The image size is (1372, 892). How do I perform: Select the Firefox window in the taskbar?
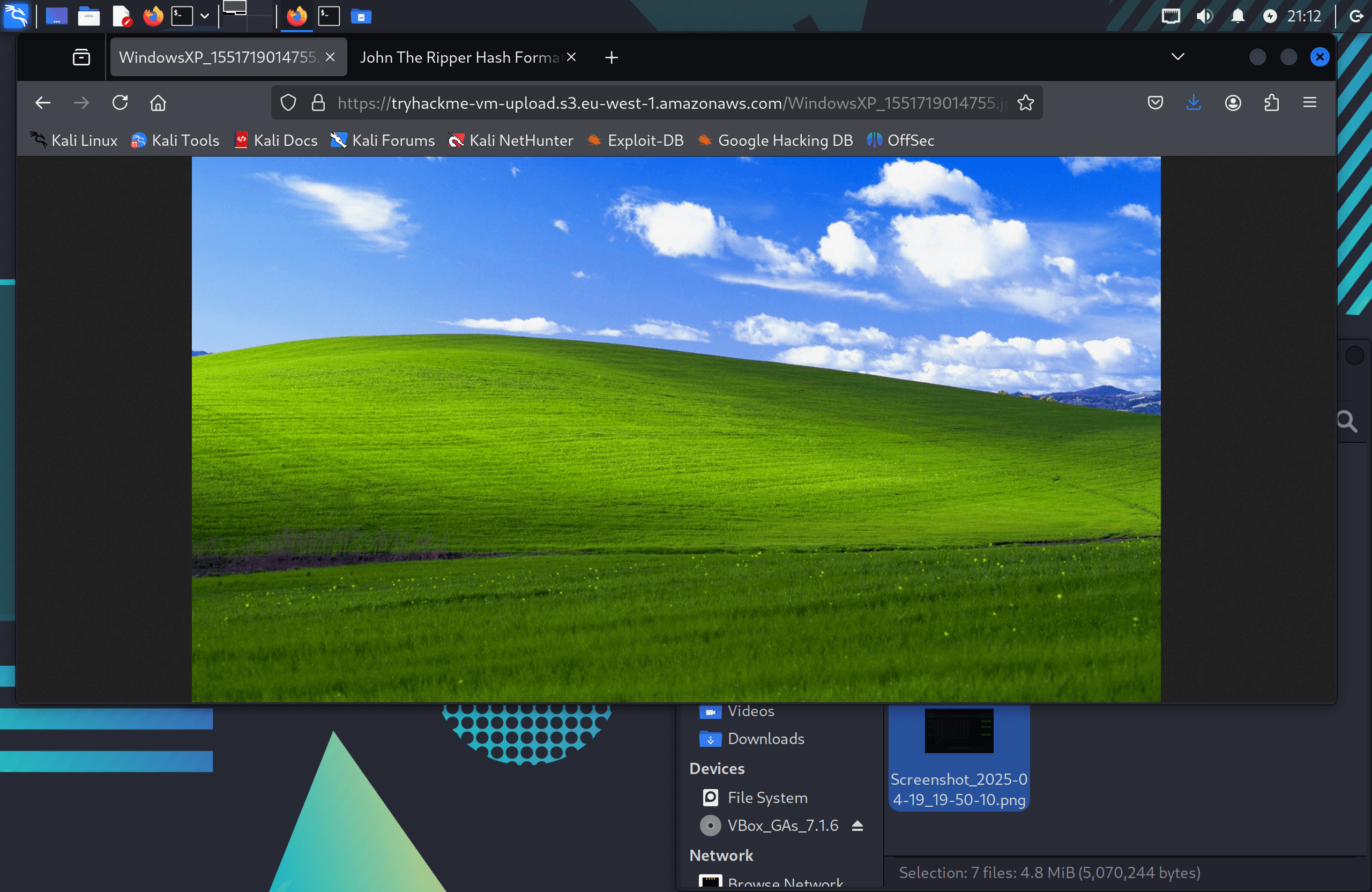tap(297, 16)
